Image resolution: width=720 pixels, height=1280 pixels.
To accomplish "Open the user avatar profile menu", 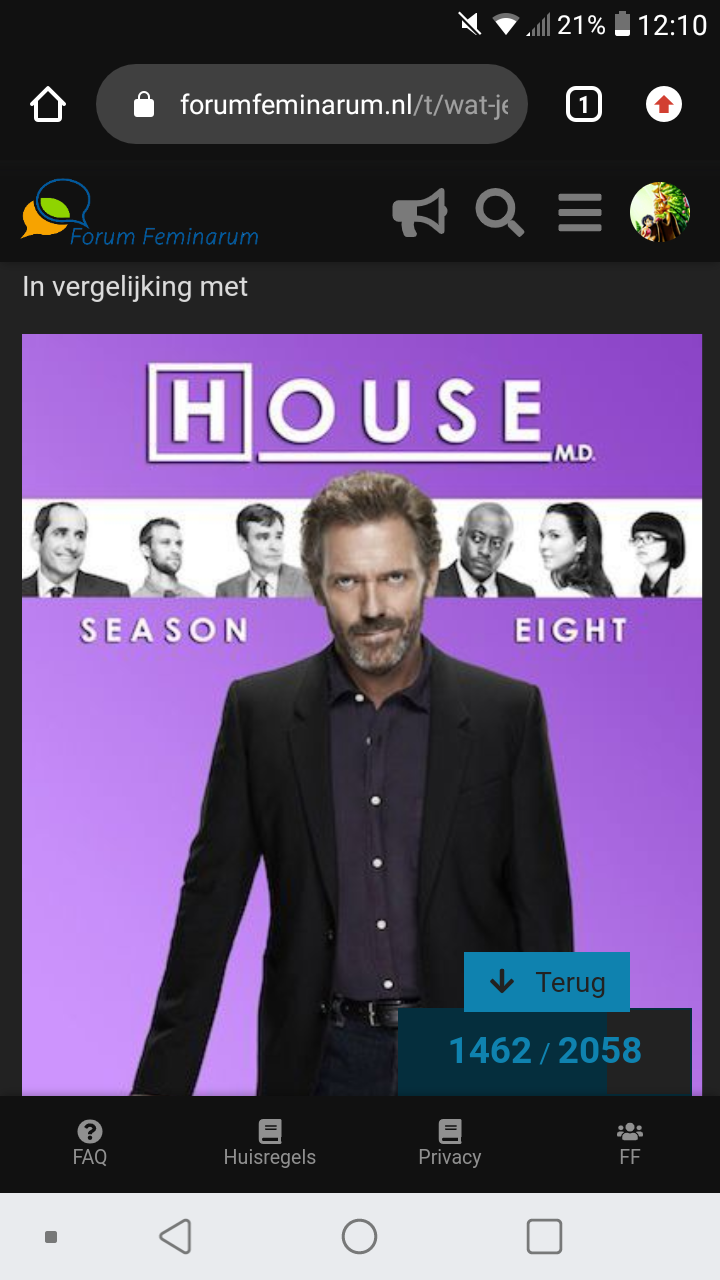I will click(x=660, y=212).
